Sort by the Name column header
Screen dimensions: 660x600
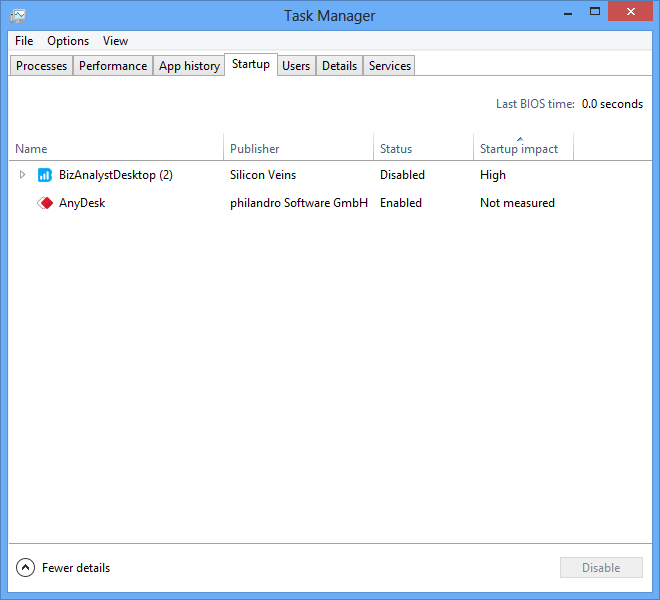pyautogui.click(x=116, y=149)
